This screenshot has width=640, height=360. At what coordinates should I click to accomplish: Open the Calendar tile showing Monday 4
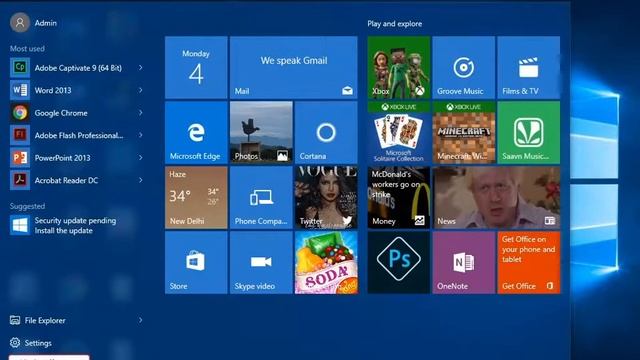(196, 67)
